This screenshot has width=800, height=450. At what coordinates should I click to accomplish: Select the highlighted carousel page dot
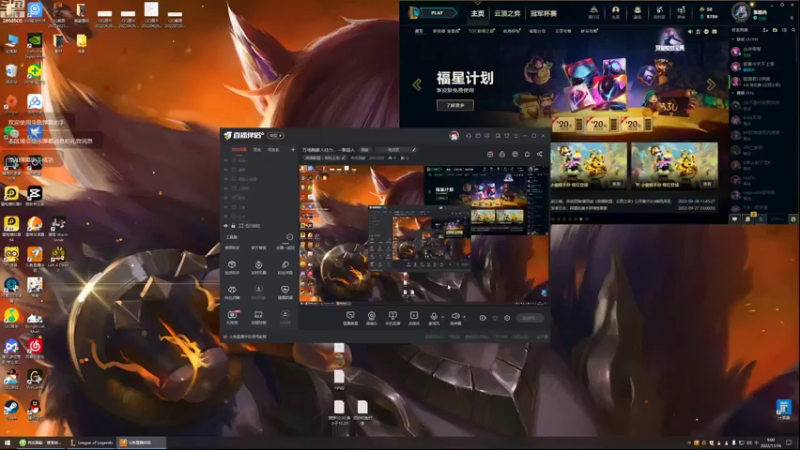581,219
